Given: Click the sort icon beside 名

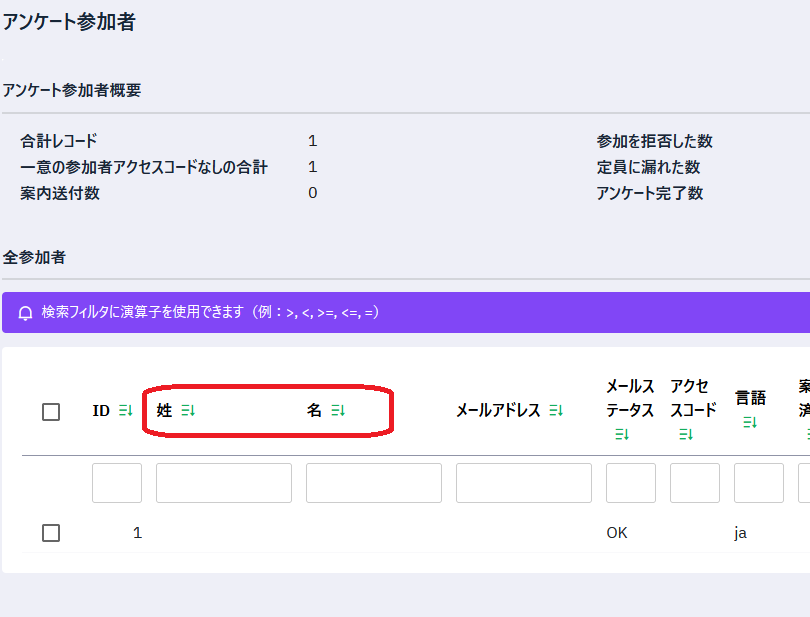Looking at the screenshot, I should click(x=338, y=411).
